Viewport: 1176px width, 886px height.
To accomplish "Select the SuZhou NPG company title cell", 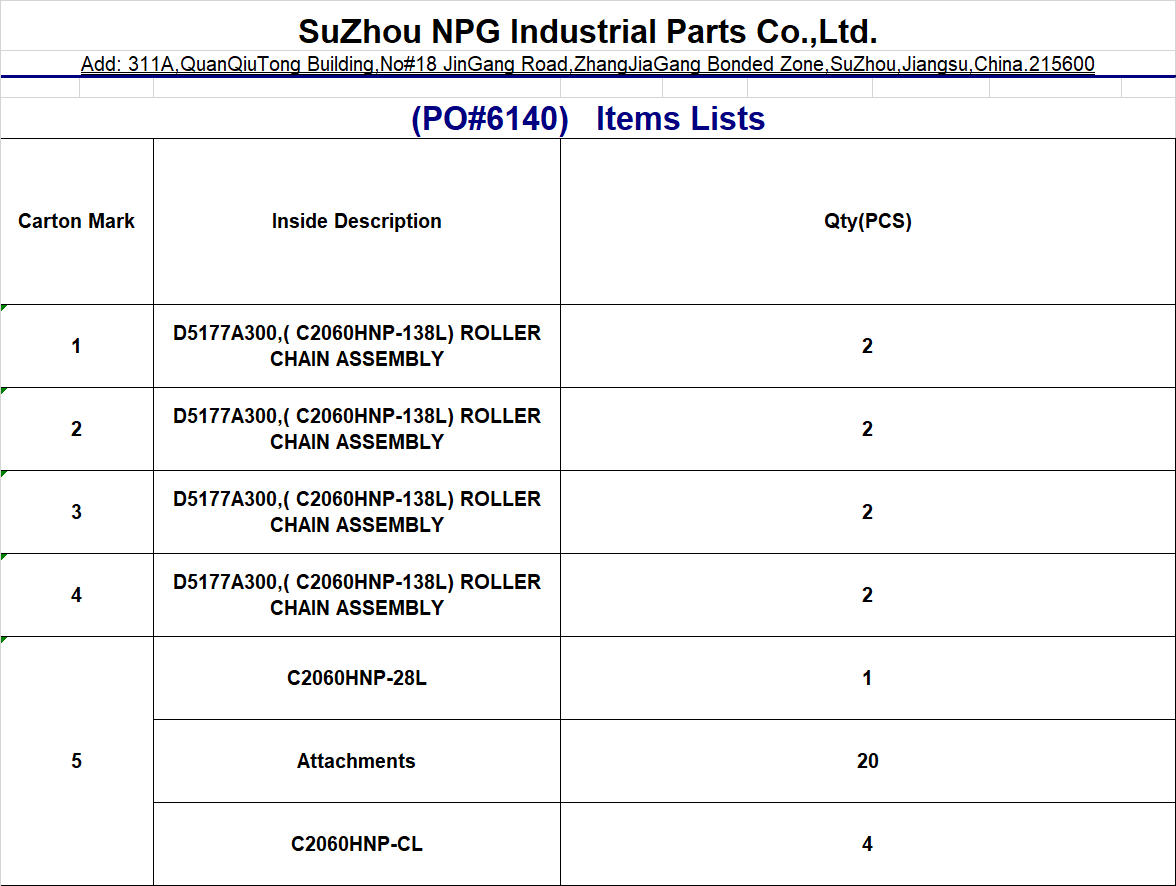I will pyautogui.click(x=588, y=31).
